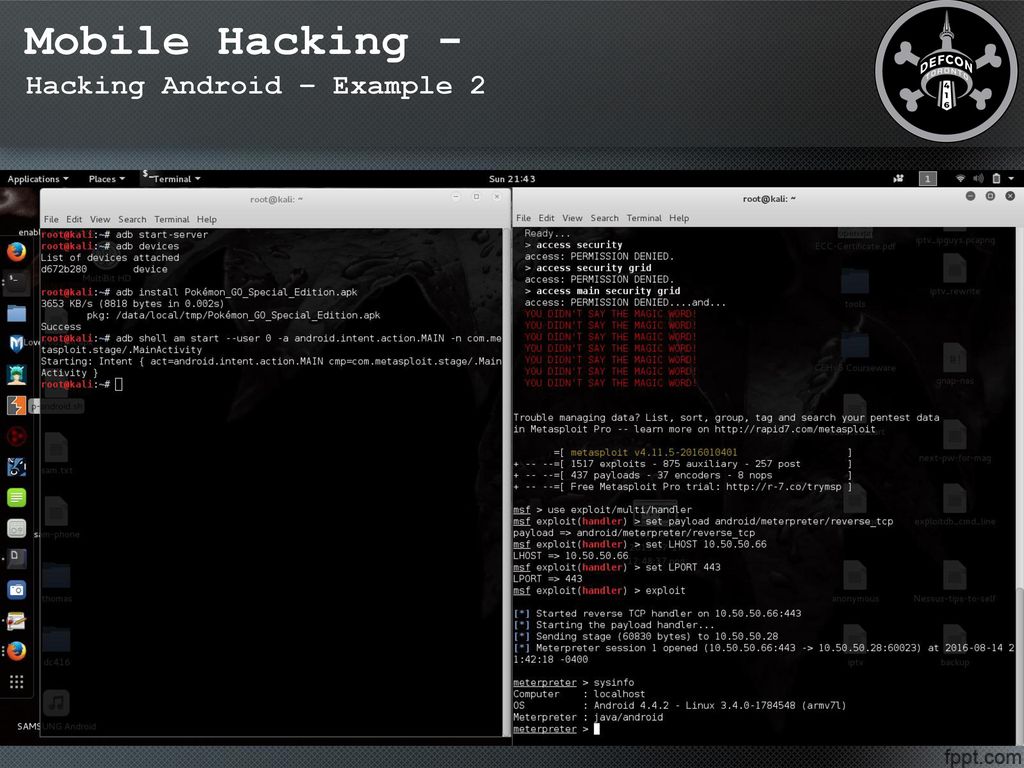
Task: Open the Places dropdown in the top bar
Action: [x=106, y=179]
